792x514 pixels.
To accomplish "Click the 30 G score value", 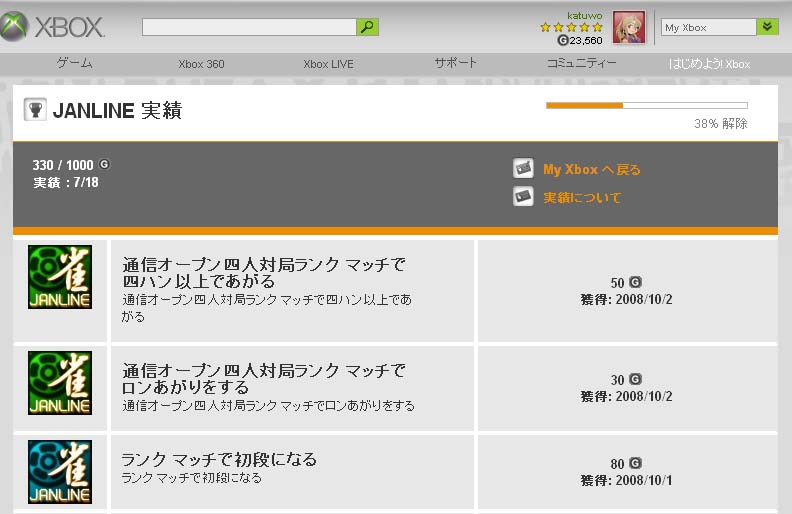I will 626,380.
